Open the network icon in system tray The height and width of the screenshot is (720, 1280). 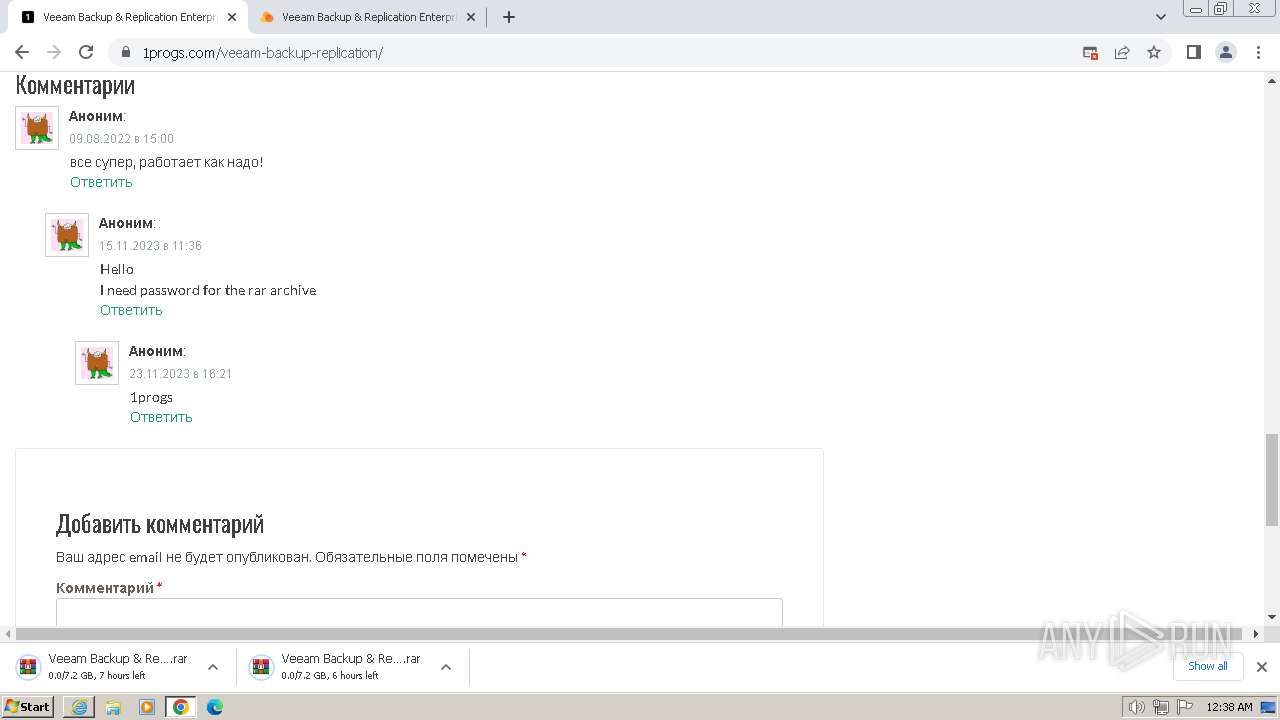1160,707
